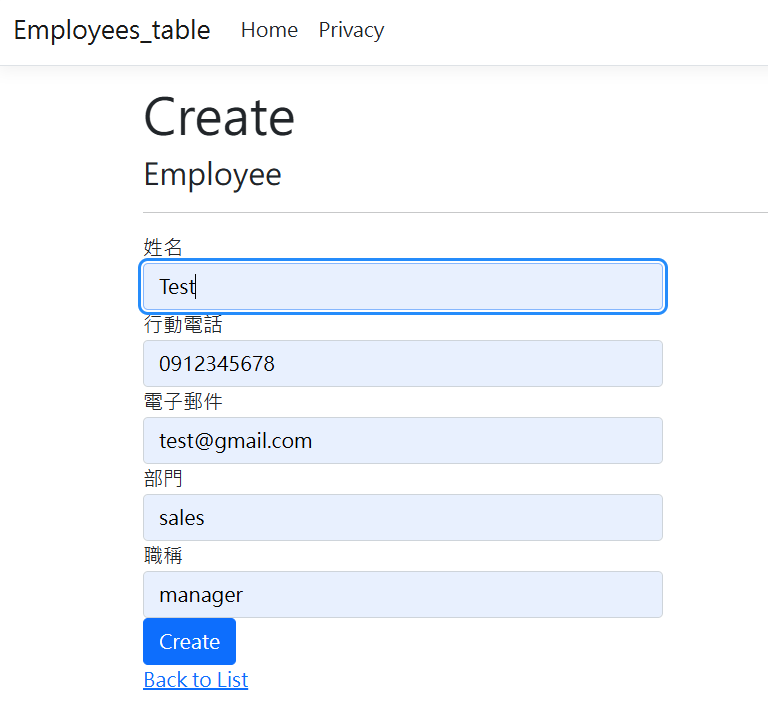Click the 行動電話 field label
The image size is (768, 727).
click(183, 325)
